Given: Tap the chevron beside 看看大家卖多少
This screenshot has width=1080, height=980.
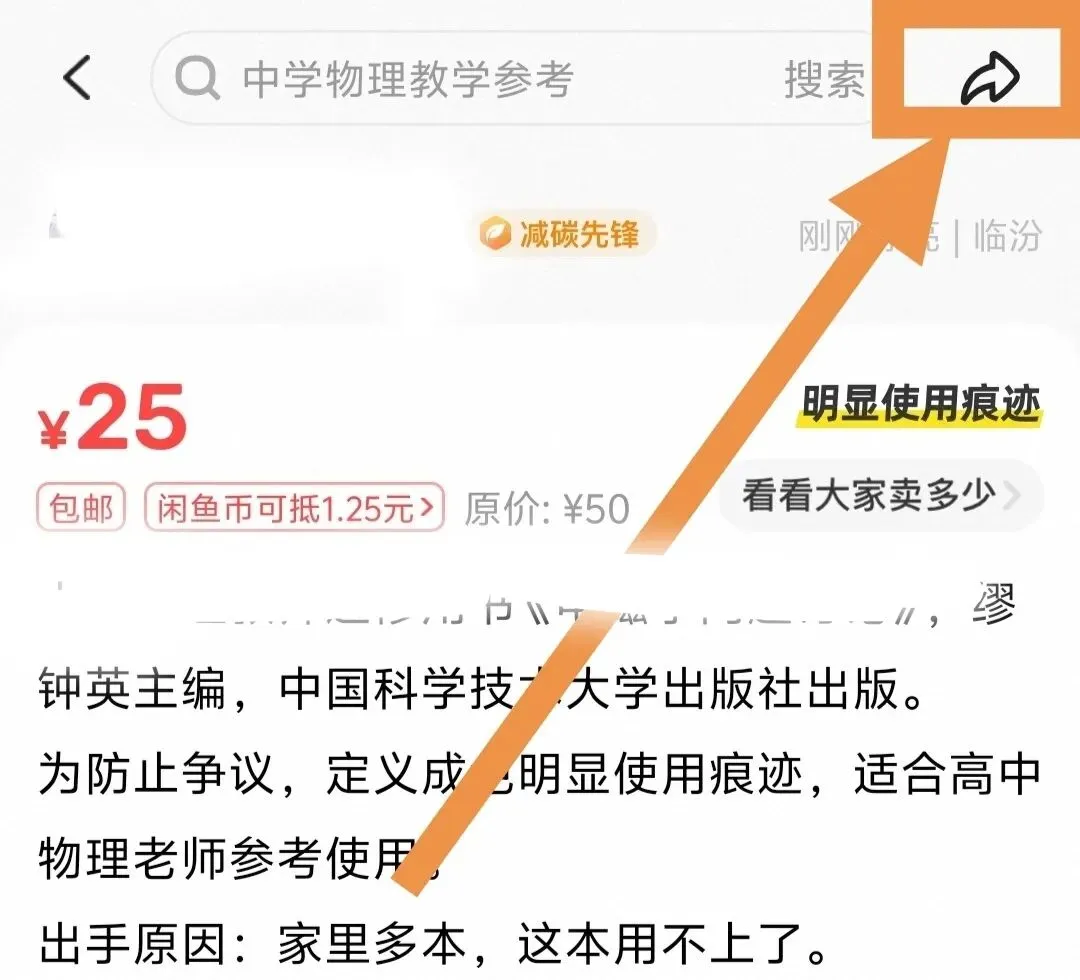Looking at the screenshot, I should click(x=1012, y=496).
